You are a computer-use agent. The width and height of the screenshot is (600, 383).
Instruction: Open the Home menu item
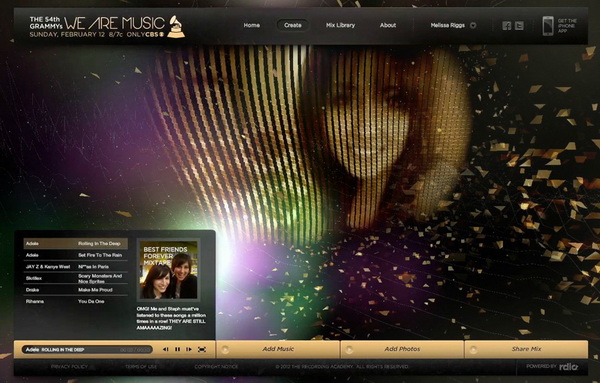tap(252, 25)
